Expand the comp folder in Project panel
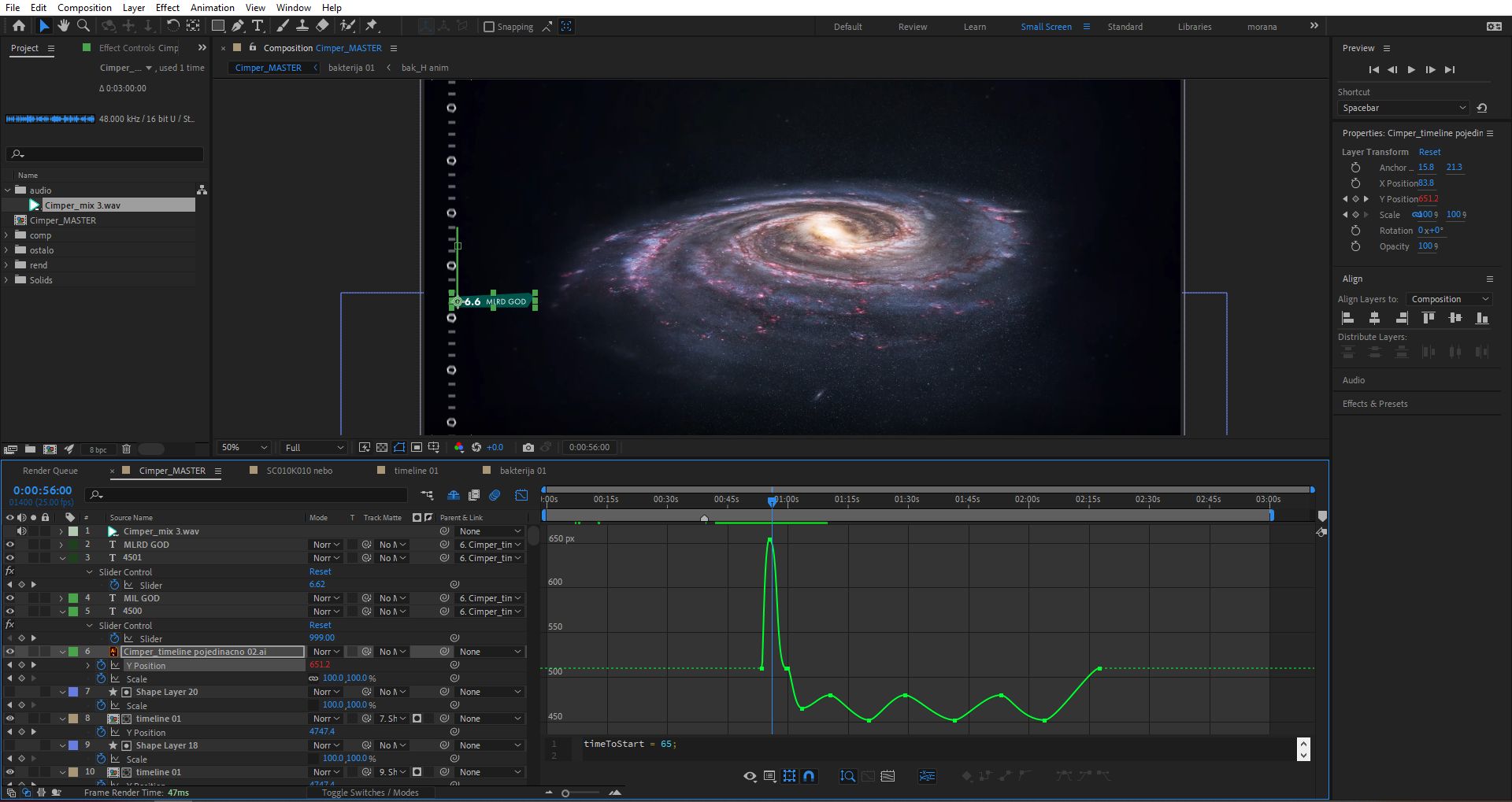 pos(7,235)
